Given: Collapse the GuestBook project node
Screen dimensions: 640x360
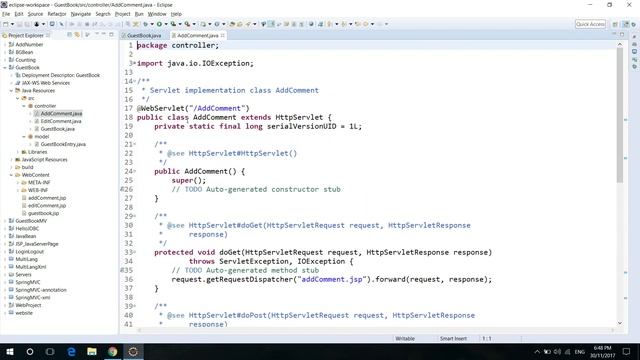Looking at the screenshot, I should (x=5, y=67).
